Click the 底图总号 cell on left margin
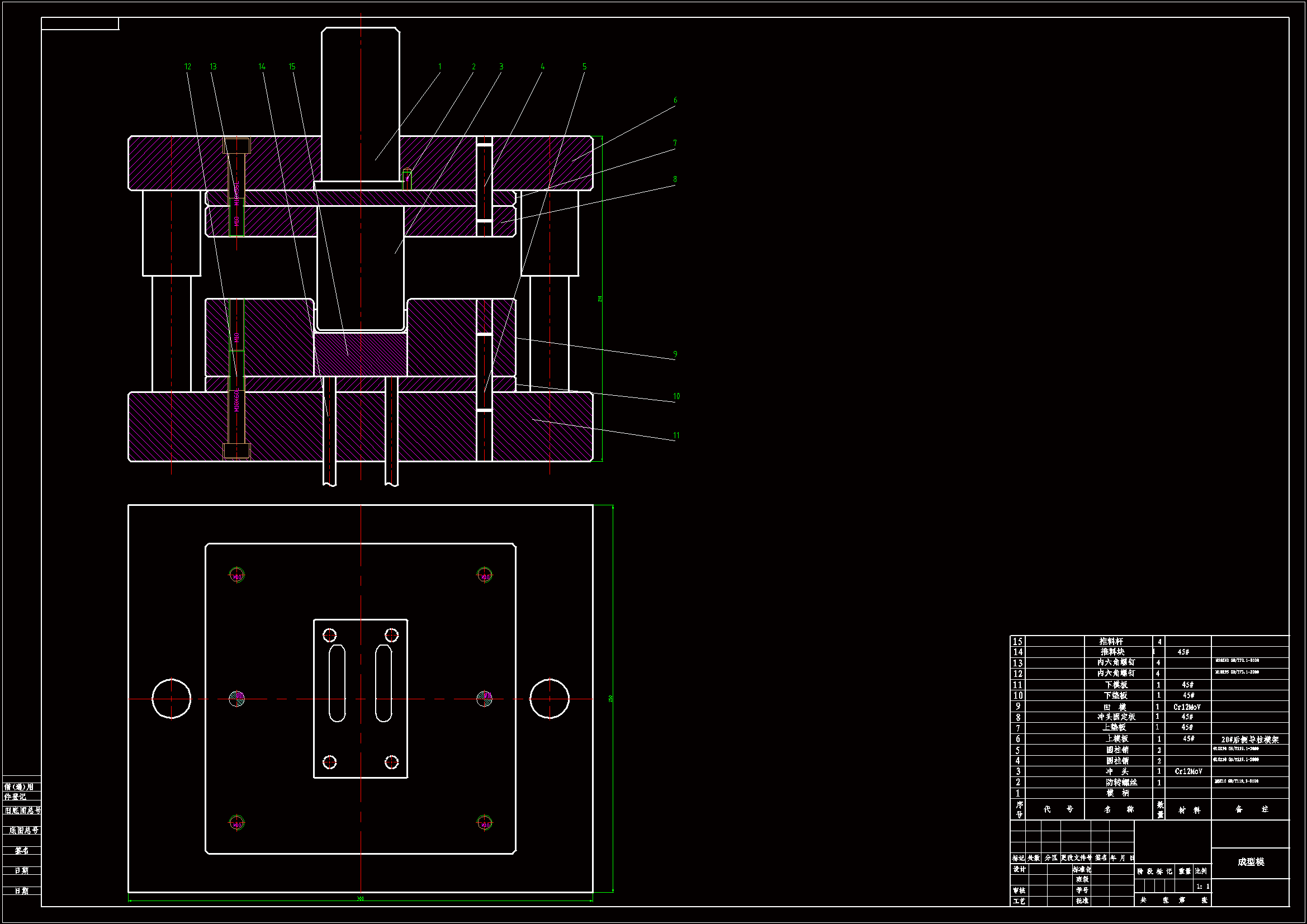Screen dimensions: 1307x924 pyautogui.click(x=23, y=831)
